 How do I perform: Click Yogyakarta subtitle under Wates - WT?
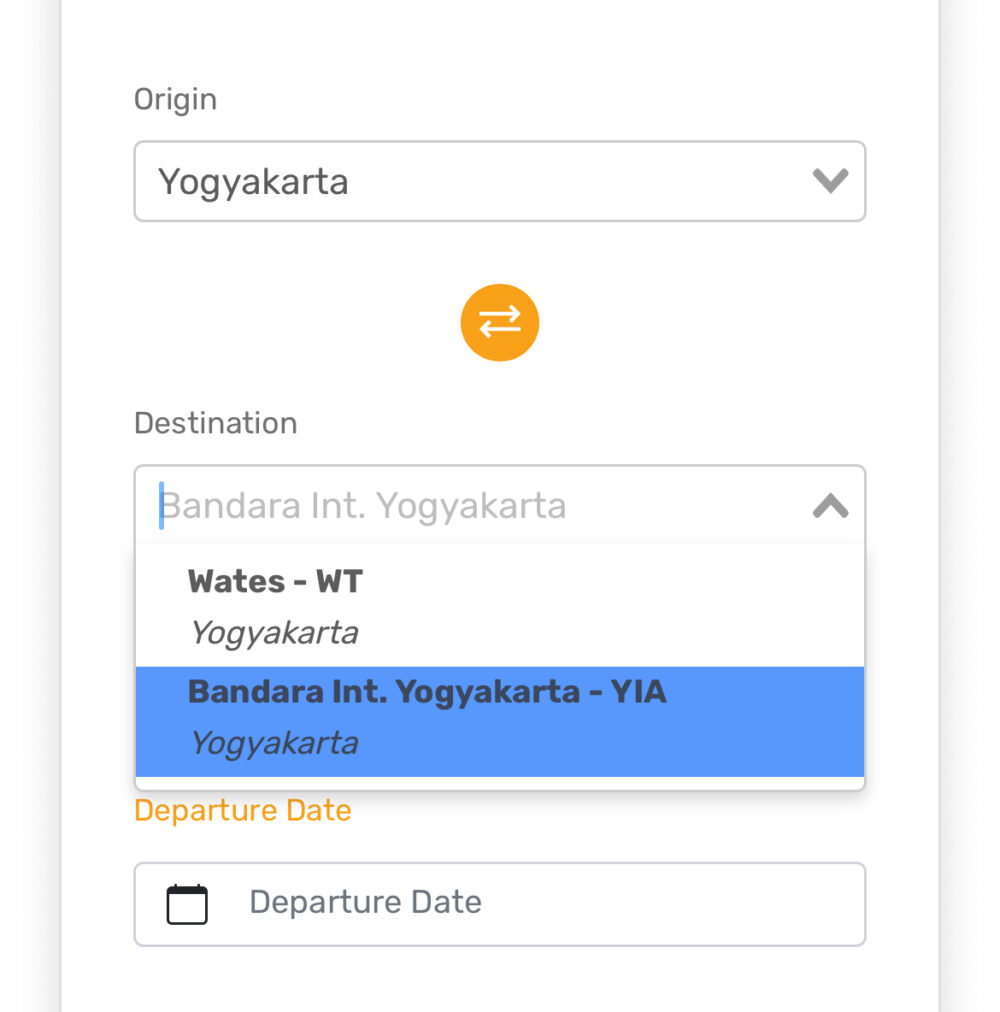274,632
